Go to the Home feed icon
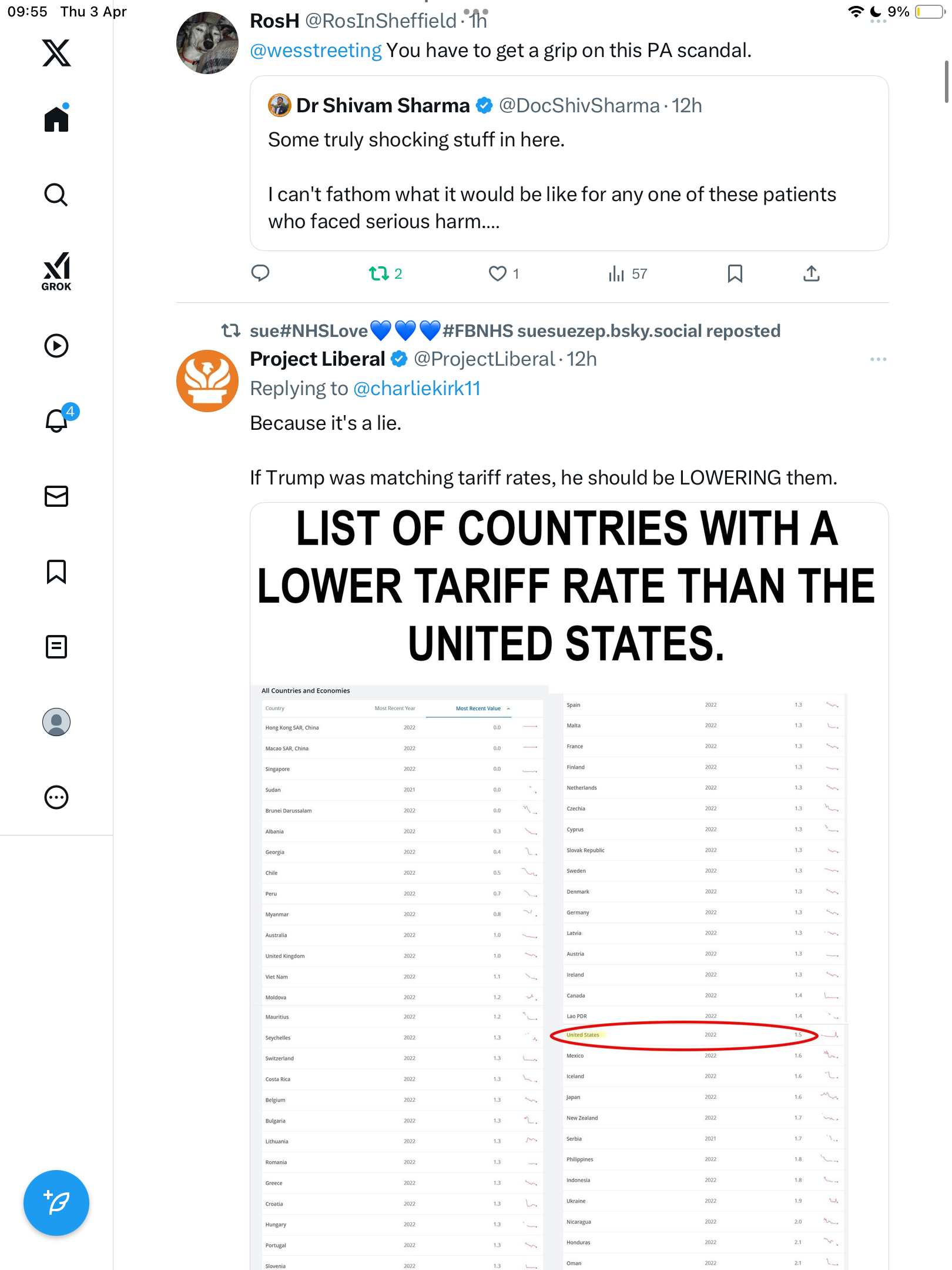952x1270 pixels. [56, 118]
